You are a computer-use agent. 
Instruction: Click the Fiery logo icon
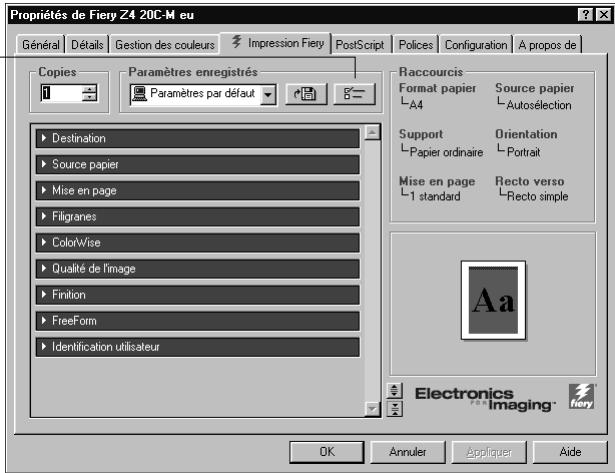pos(582,397)
